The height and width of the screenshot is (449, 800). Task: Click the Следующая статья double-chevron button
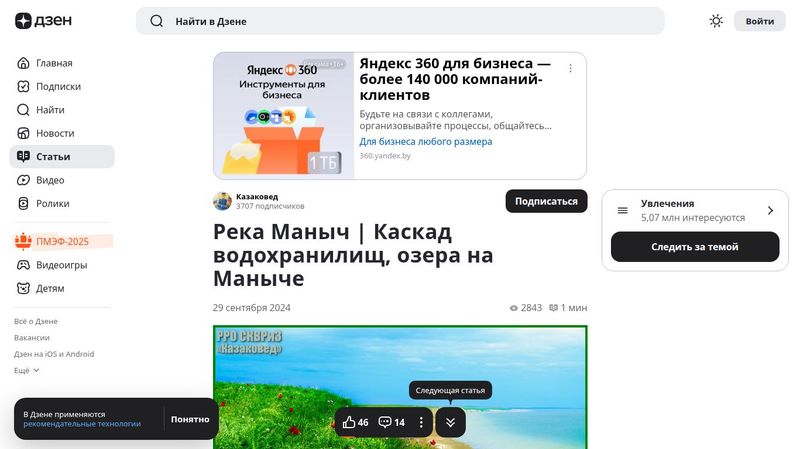pos(451,422)
